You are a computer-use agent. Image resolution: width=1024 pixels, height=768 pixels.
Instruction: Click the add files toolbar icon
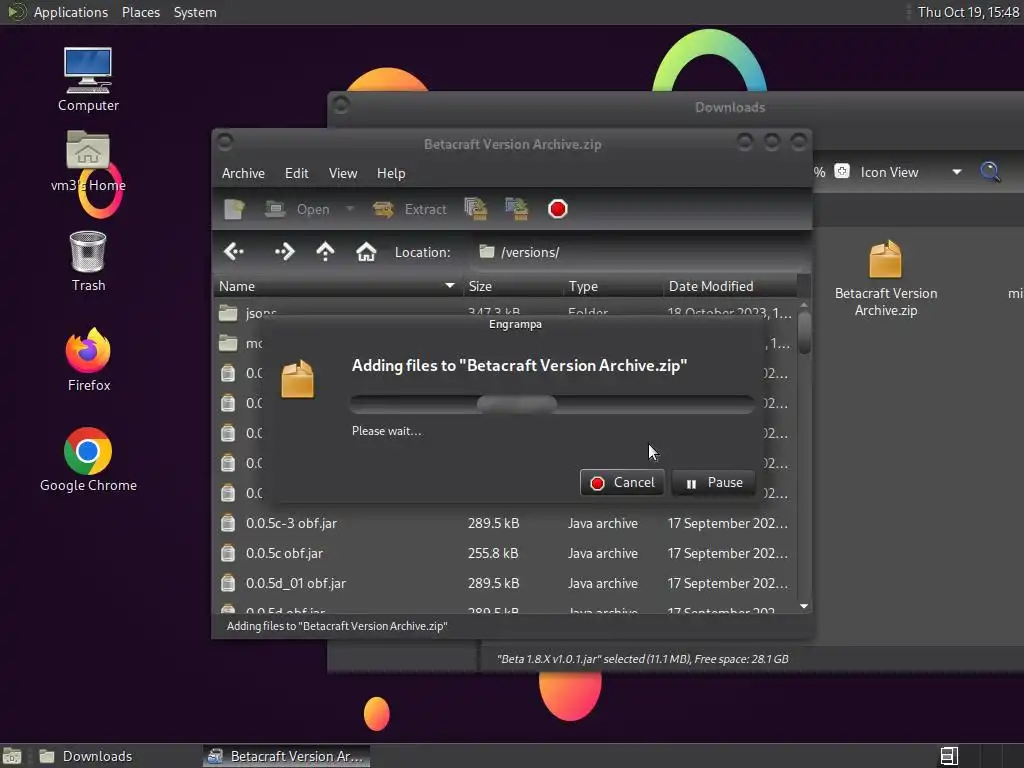pyautogui.click(x=475, y=209)
